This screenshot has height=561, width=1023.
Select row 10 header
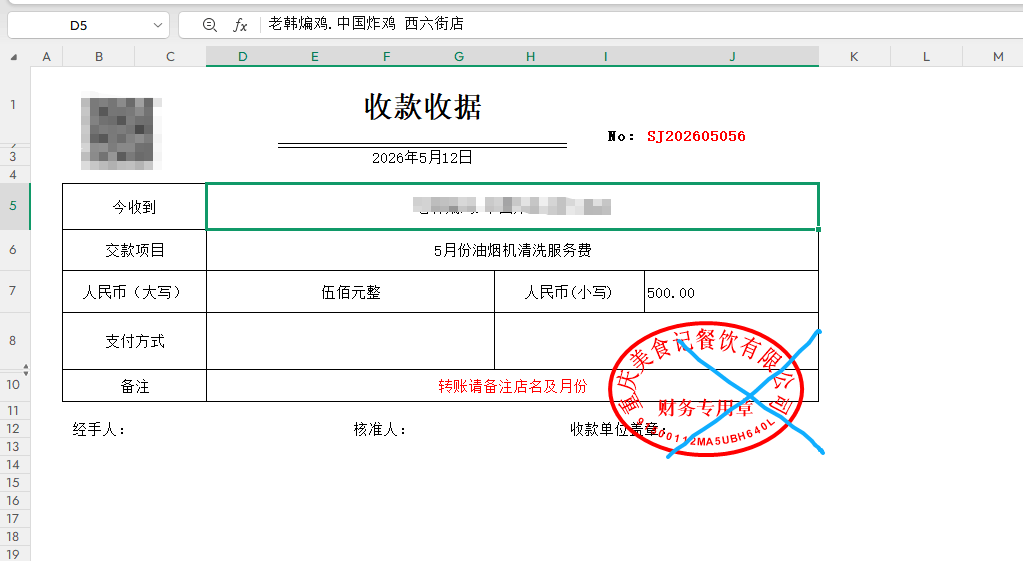point(13,385)
